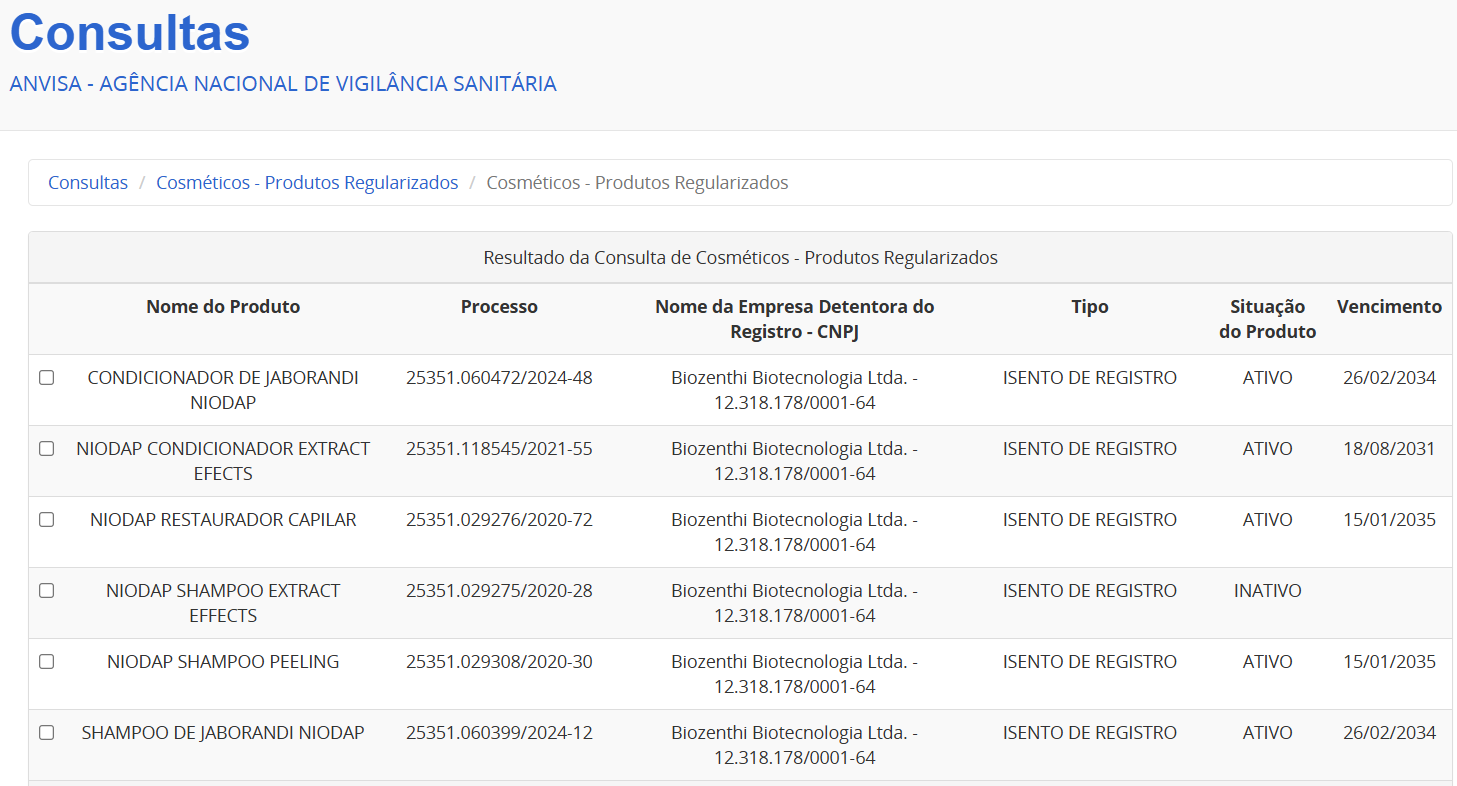Click the gray current-page breadcrumb Cosméticos - Produtos Regularizados
The width and height of the screenshot is (1457, 786).
(x=637, y=183)
